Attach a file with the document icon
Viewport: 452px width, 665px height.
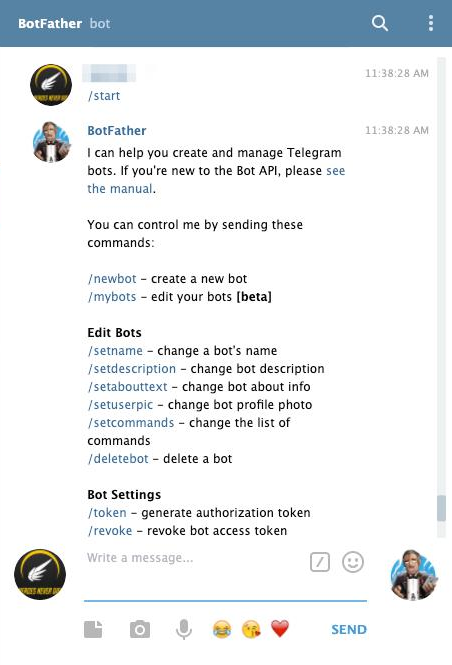coord(93,629)
